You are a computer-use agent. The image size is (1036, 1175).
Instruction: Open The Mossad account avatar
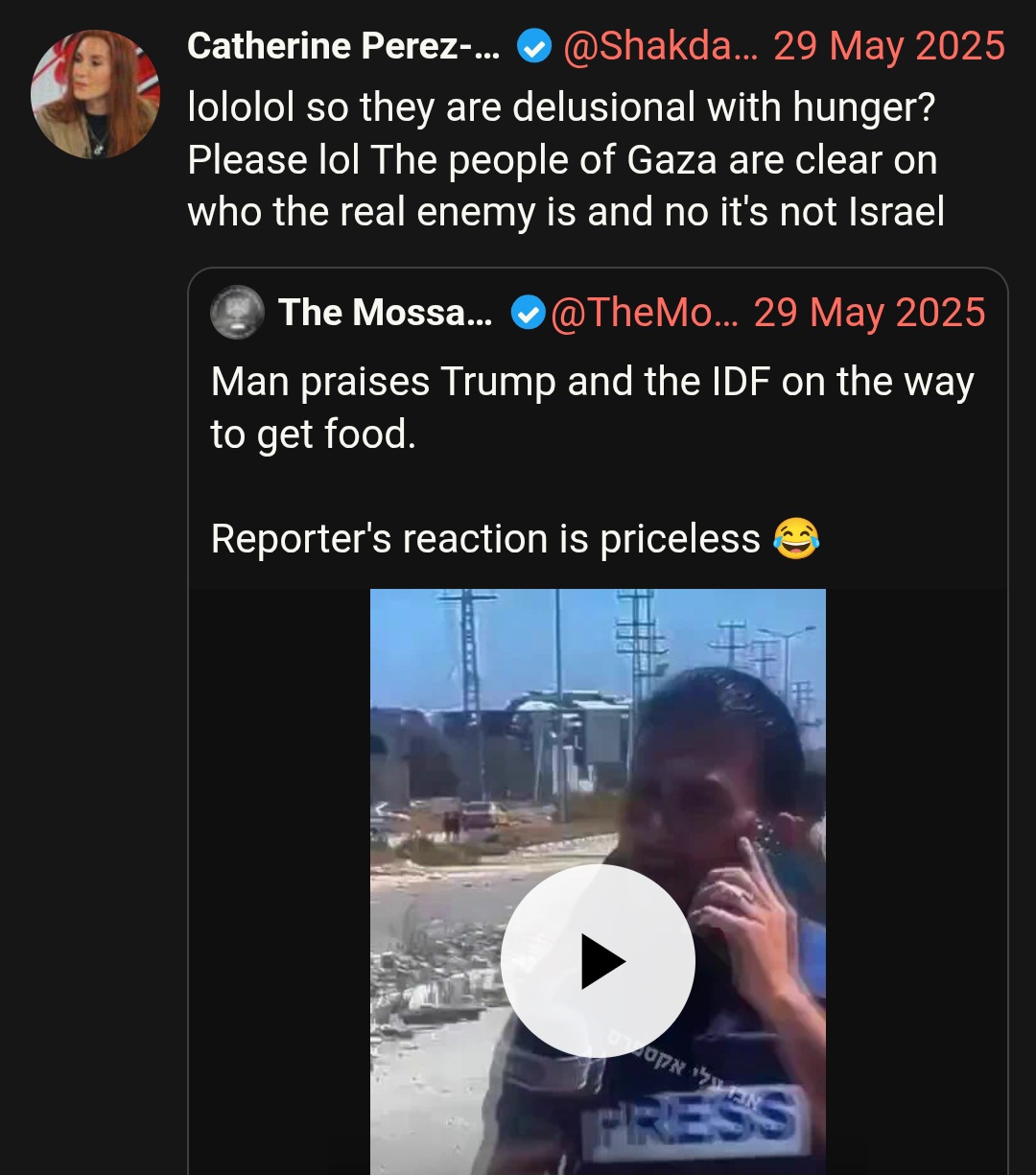click(x=237, y=313)
